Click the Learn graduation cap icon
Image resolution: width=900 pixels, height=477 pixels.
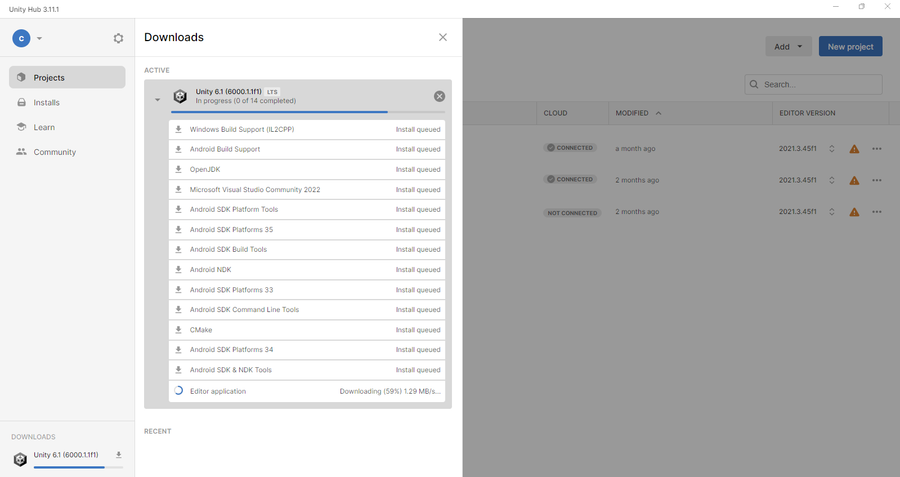[21, 127]
